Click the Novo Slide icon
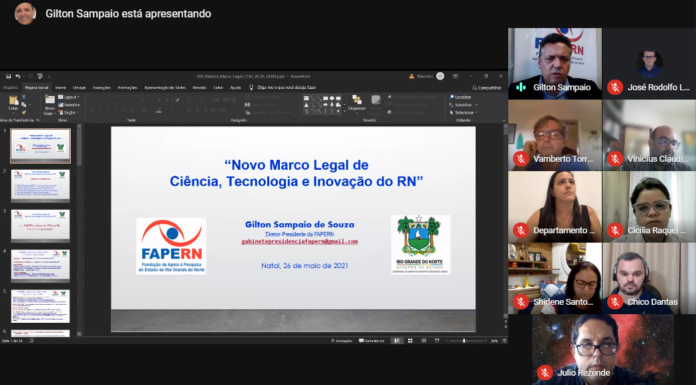Image resolution: width=696 pixels, height=385 pixels. (x=49, y=105)
